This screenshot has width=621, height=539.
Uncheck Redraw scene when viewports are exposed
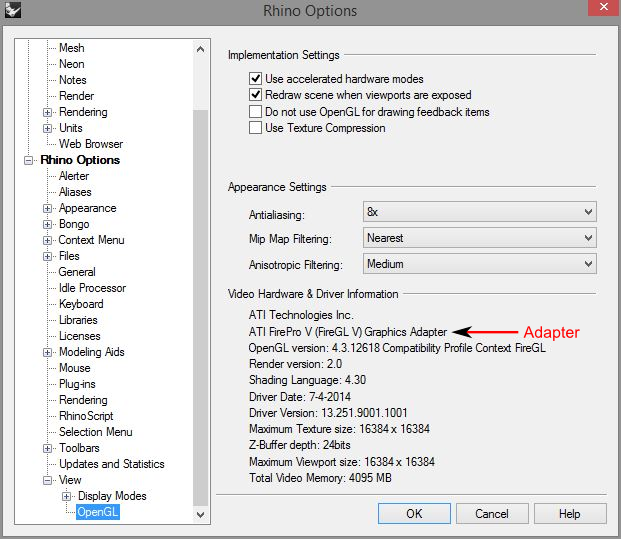click(255, 95)
